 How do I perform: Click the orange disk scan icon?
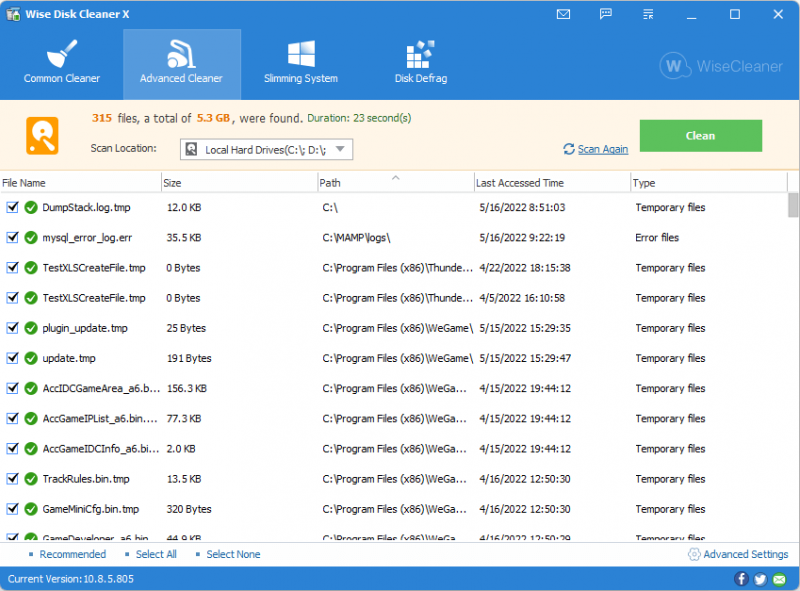pyautogui.click(x=42, y=136)
